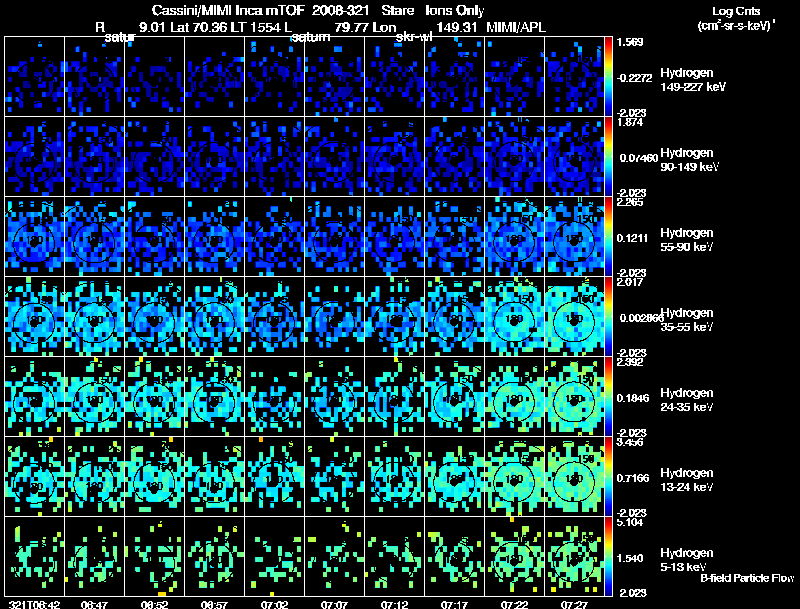Click the 'Hydrogen 5-13 keV' row label
The width and height of the screenshot is (800, 609).
point(687,560)
